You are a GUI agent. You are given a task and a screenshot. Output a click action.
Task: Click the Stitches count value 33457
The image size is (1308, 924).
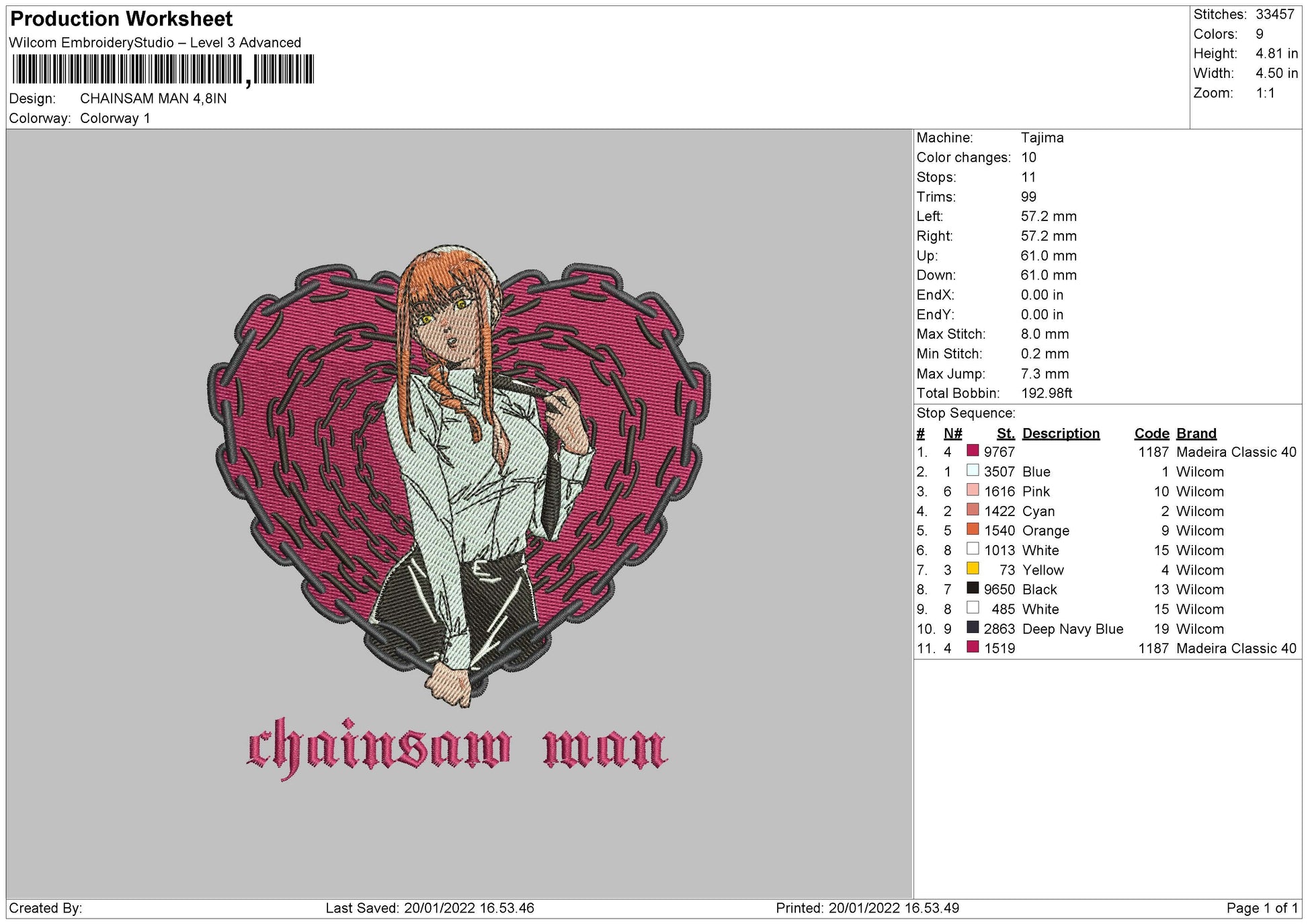(1275, 14)
